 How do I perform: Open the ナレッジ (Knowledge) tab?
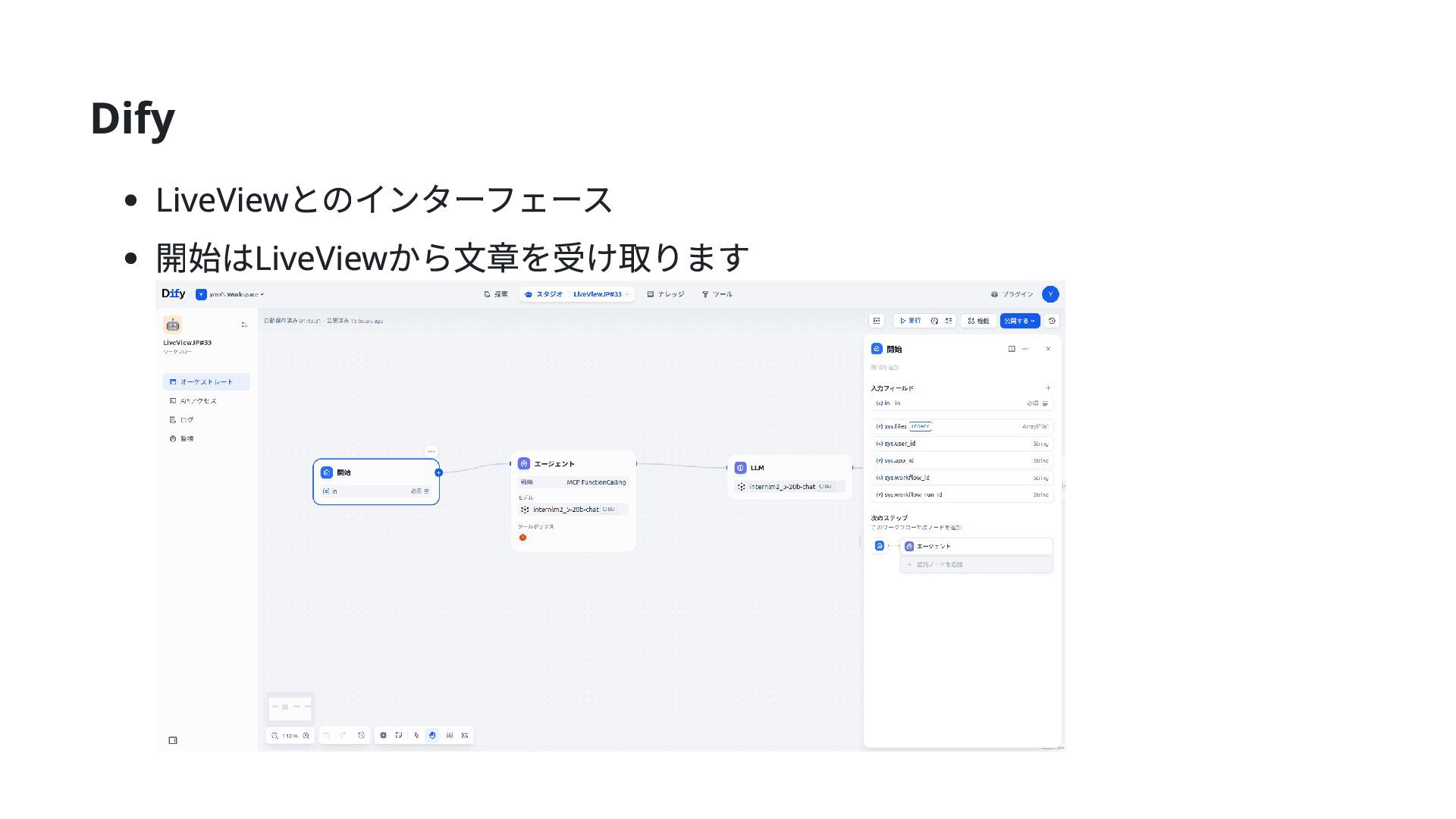pyautogui.click(x=666, y=294)
